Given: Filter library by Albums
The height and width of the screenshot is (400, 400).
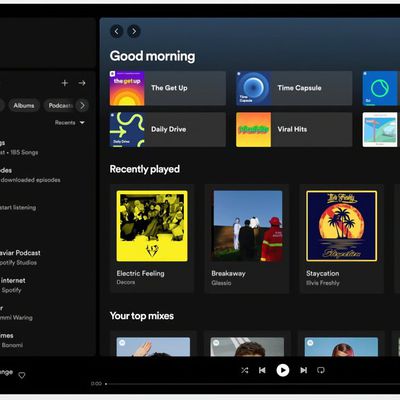Looking at the screenshot, I should (x=24, y=106).
